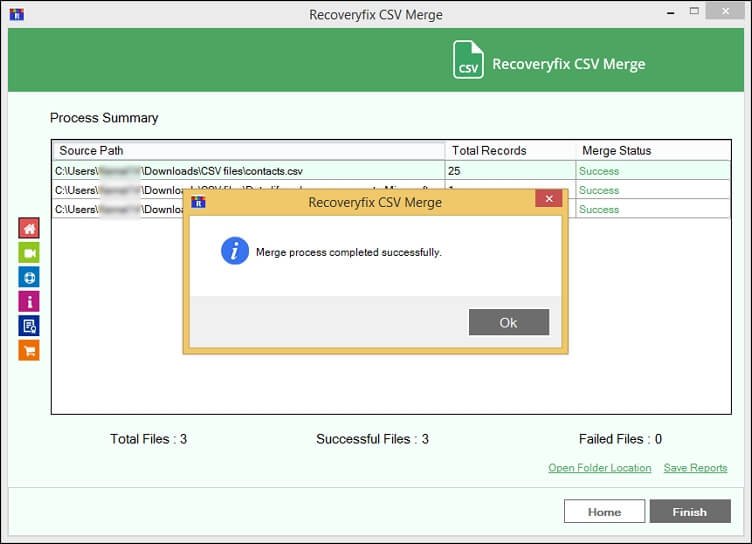Click the Failed Files : 0 label

click(620, 439)
